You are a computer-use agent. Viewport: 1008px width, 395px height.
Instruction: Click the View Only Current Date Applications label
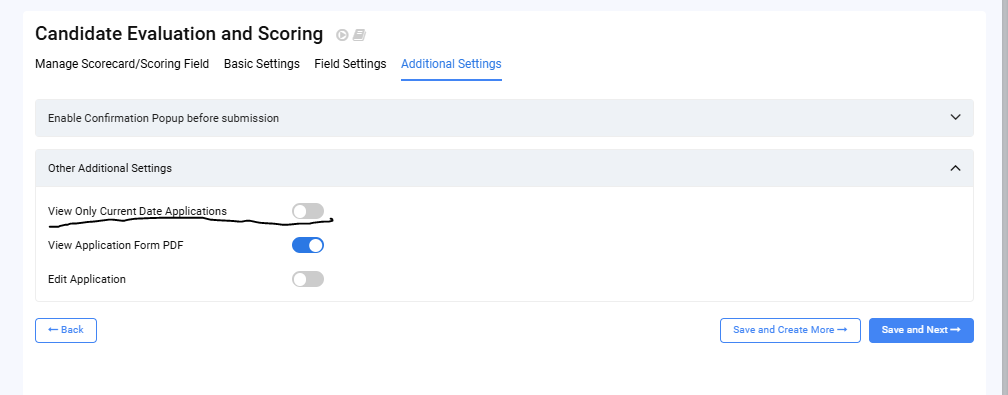tap(138, 211)
